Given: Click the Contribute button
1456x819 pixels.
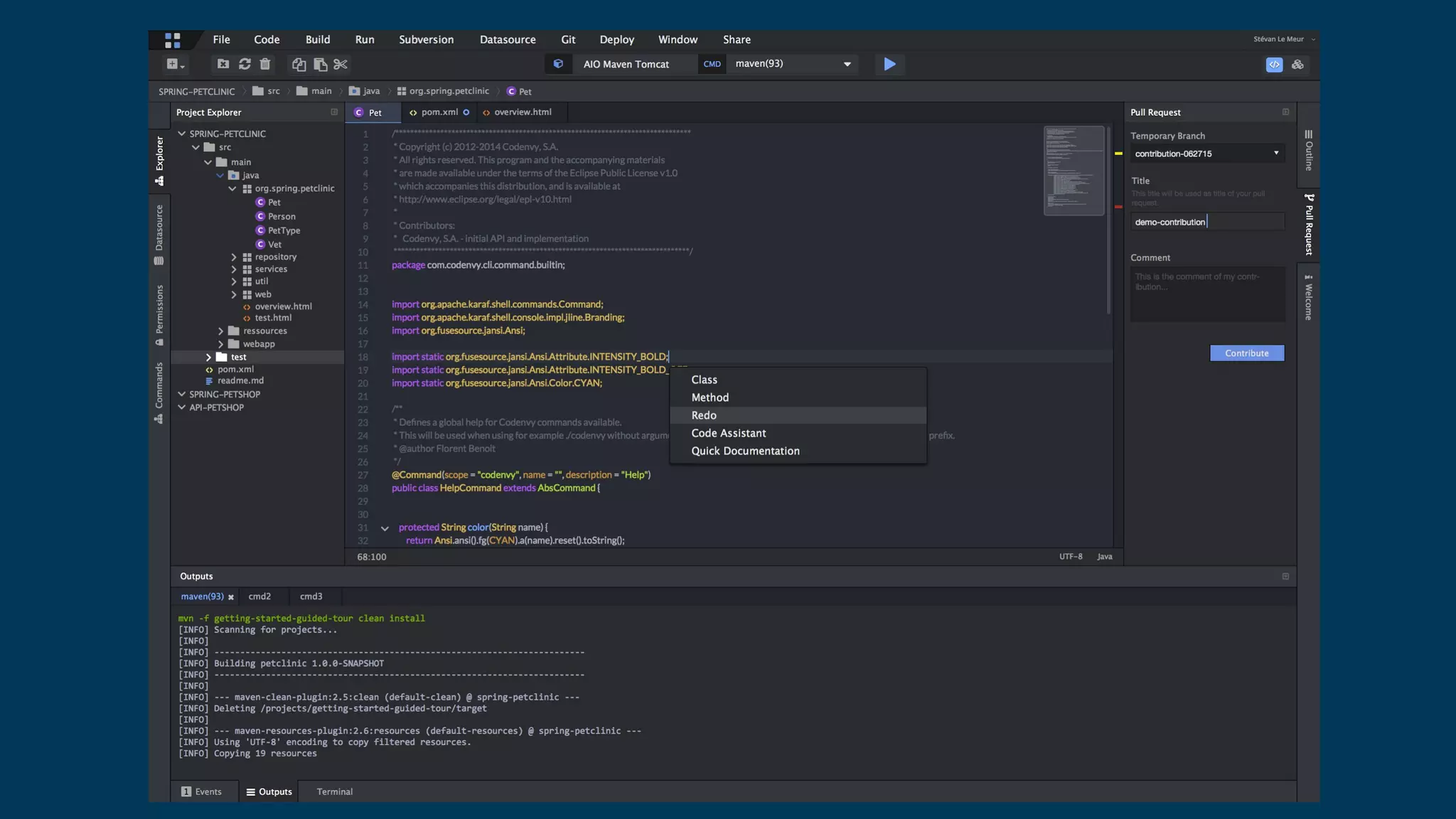Looking at the screenshot, I should [x=1246, y=353].
